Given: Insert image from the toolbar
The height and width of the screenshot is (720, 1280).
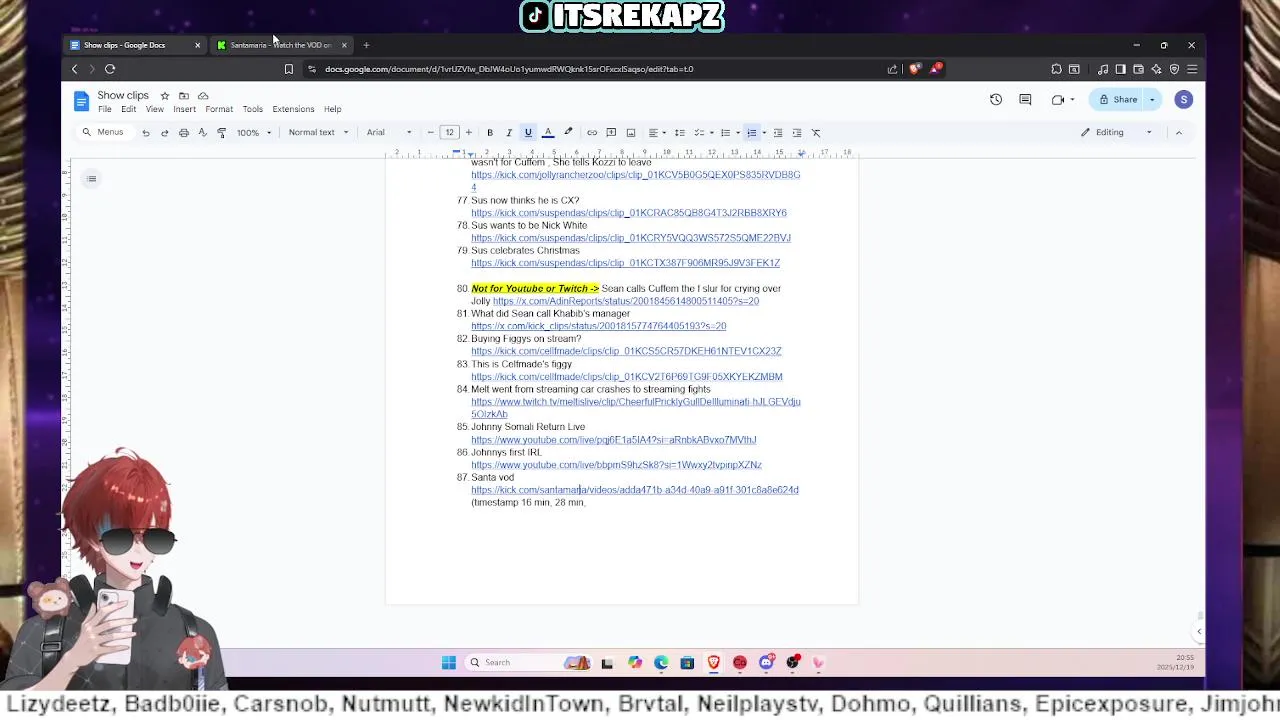Looking at the screenshot, I should 631,133.
